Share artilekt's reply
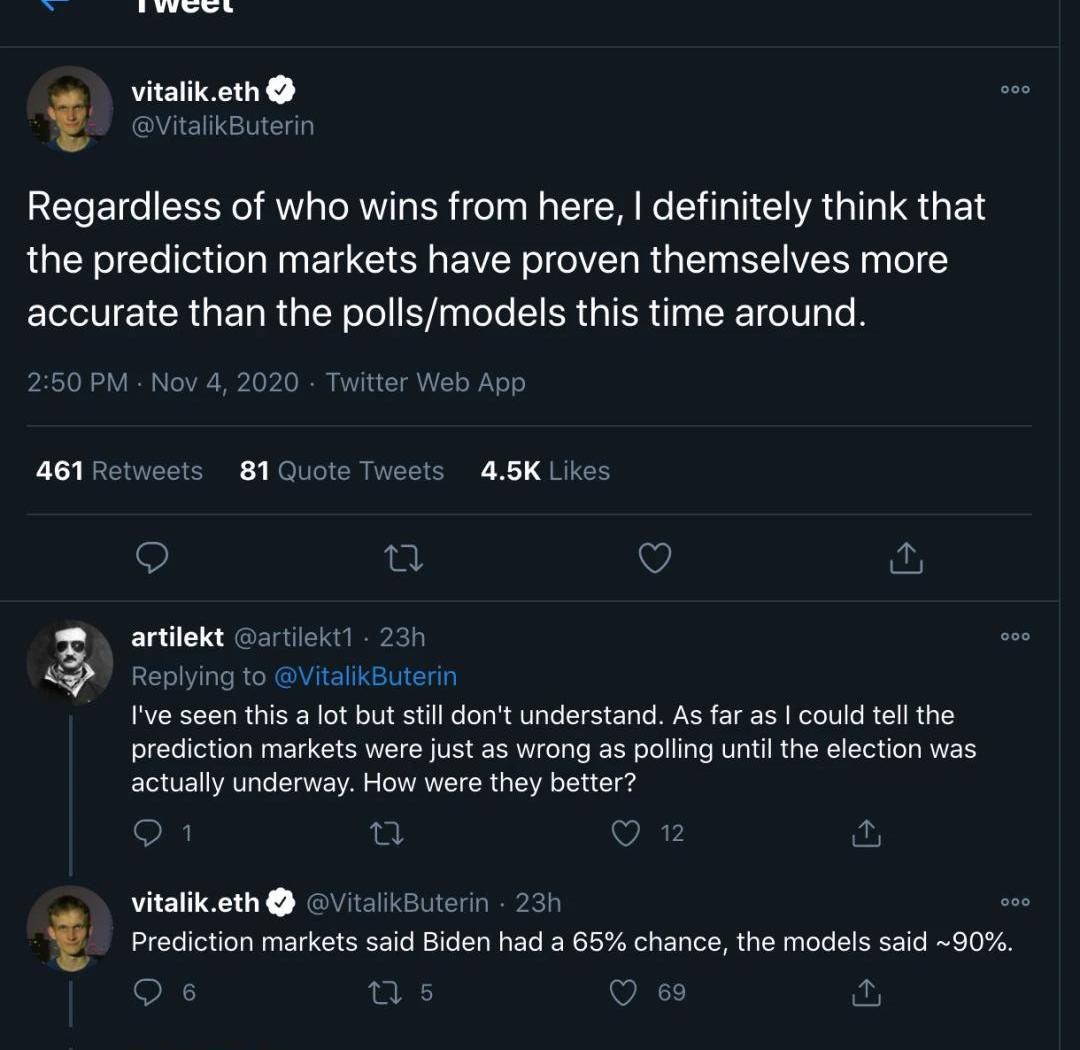 [866, 833]
